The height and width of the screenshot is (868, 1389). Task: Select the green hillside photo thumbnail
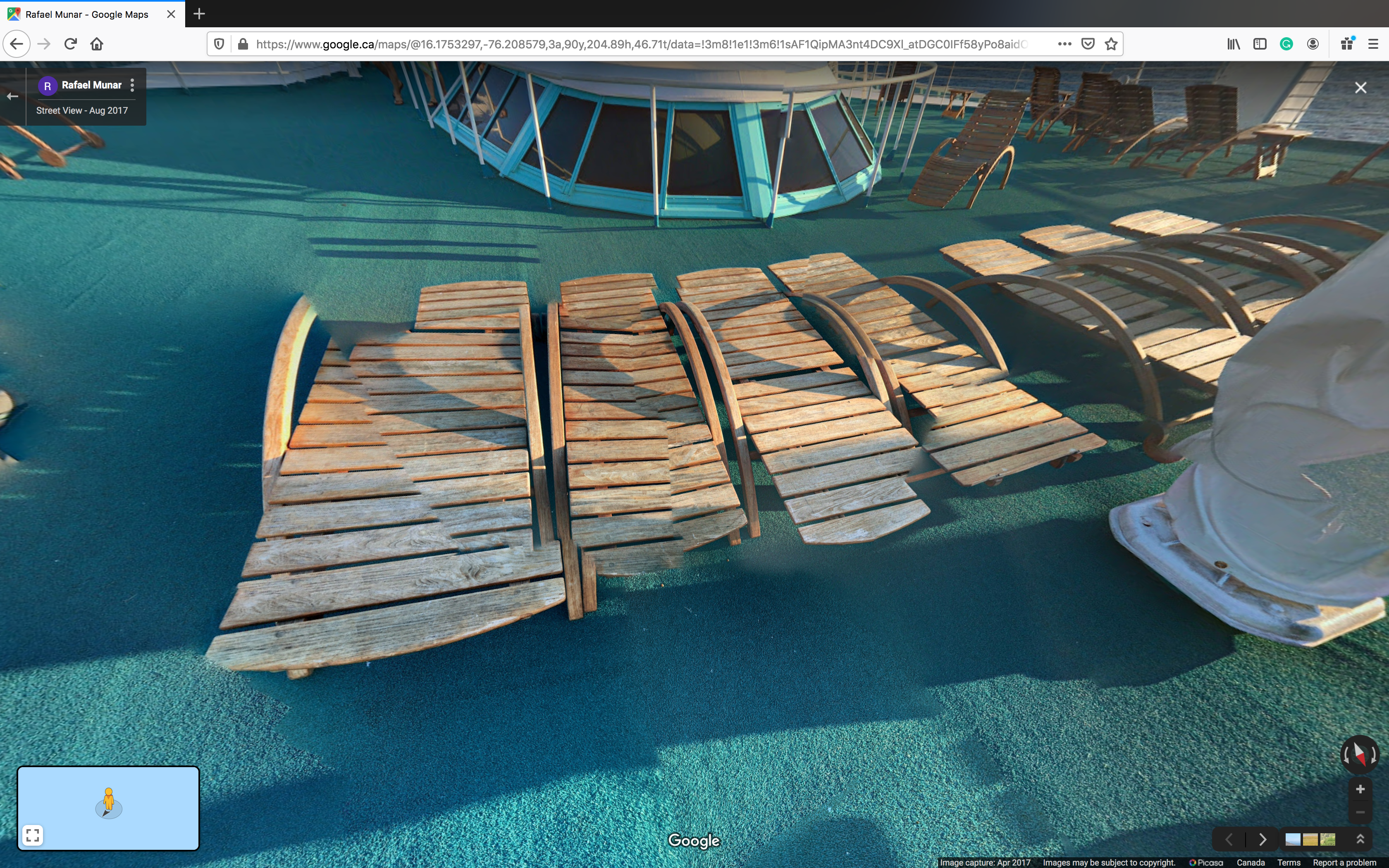pos(1327,839)
